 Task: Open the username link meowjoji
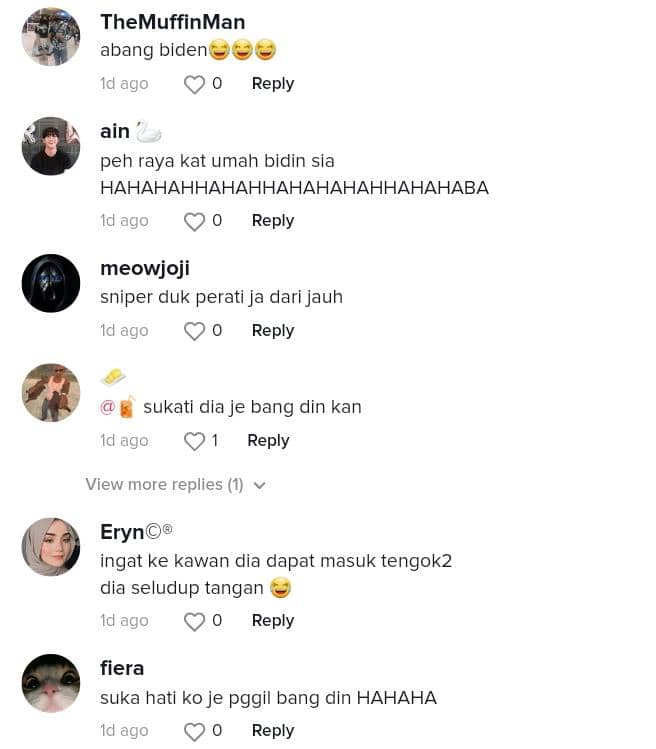click(145, 268)
